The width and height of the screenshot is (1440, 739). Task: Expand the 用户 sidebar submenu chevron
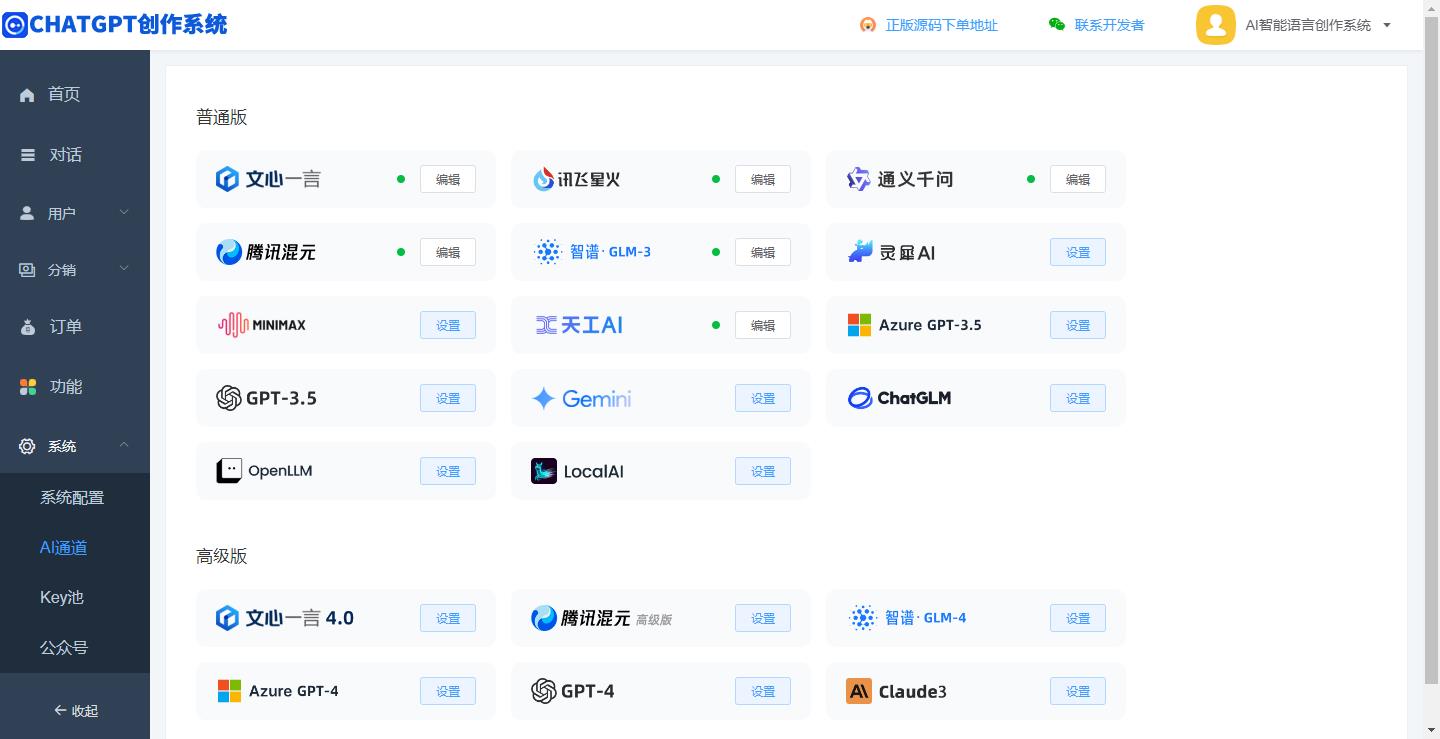[x=124, y=212]
